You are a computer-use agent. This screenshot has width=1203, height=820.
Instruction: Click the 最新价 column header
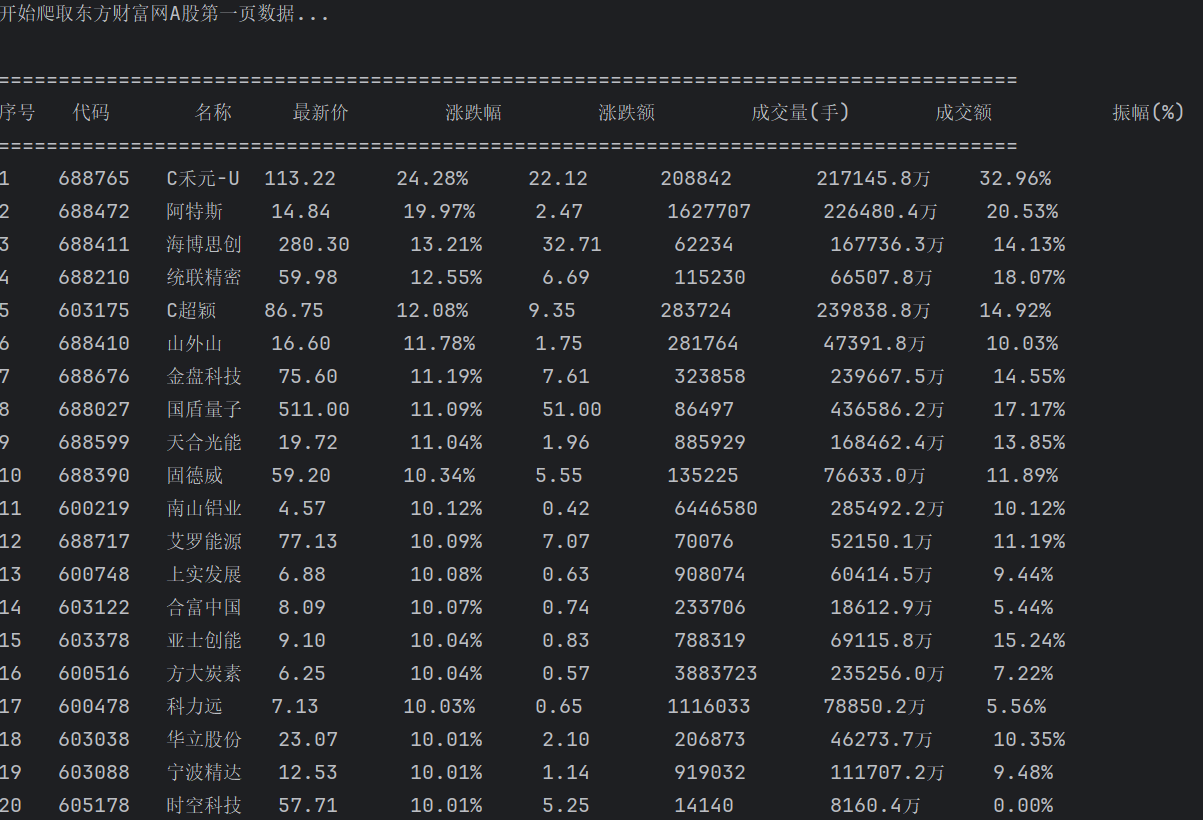[320, 113]
